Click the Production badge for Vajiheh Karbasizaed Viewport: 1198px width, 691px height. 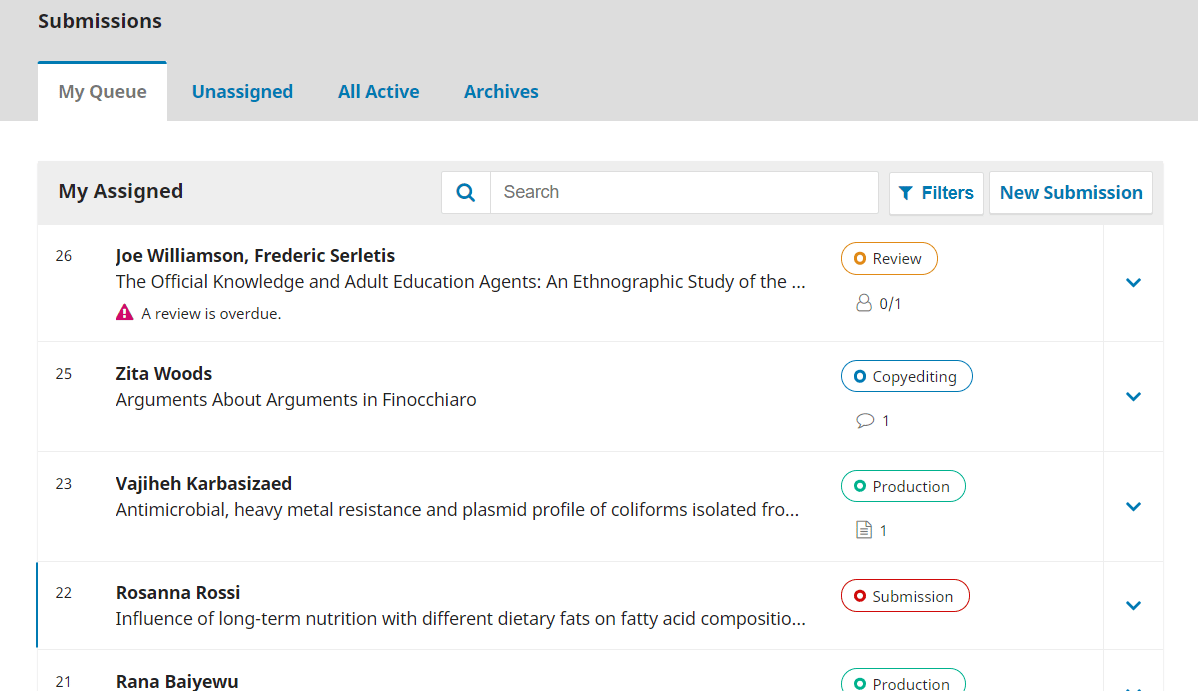click(x=902, y=487)
